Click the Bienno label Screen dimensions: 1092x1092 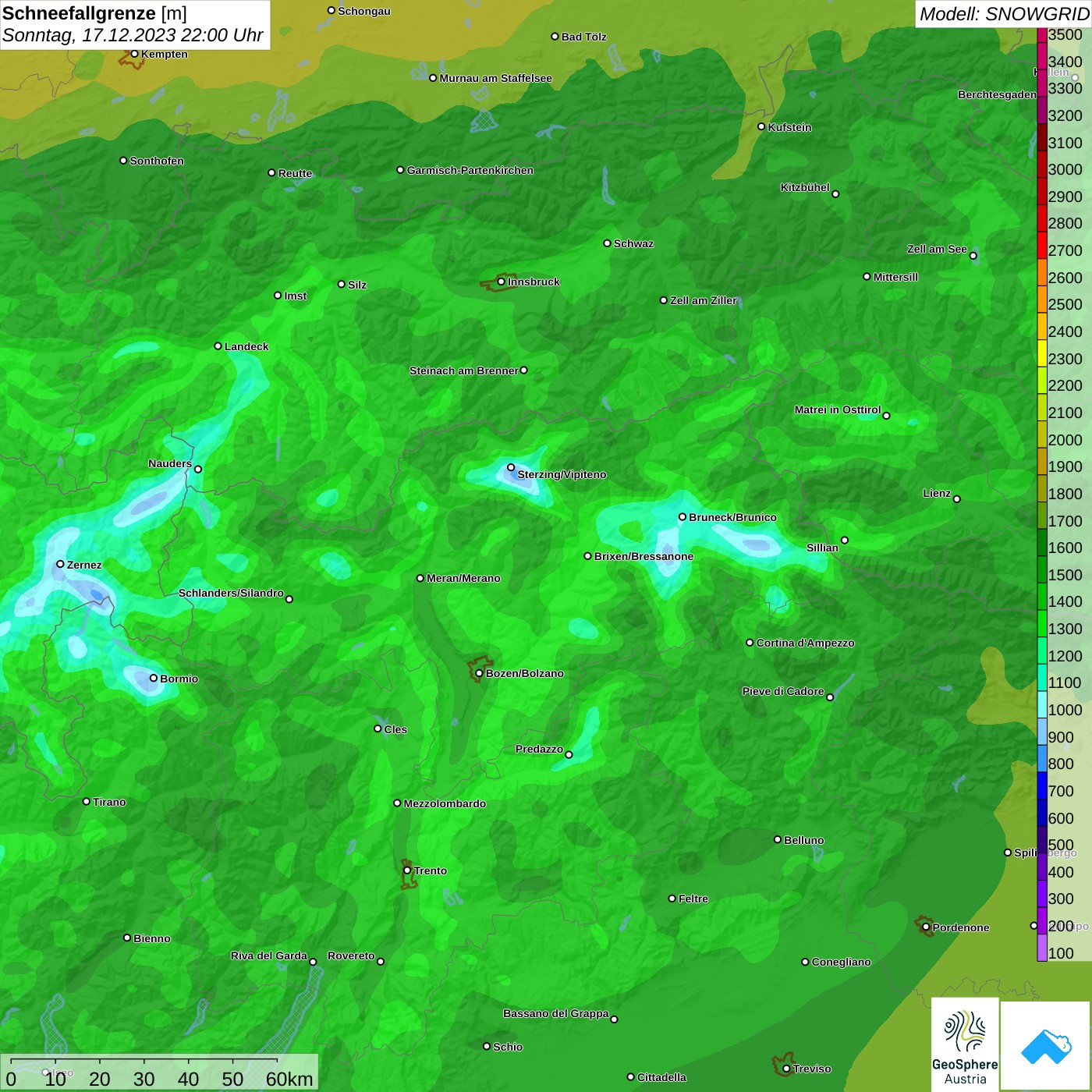point(151,938)
